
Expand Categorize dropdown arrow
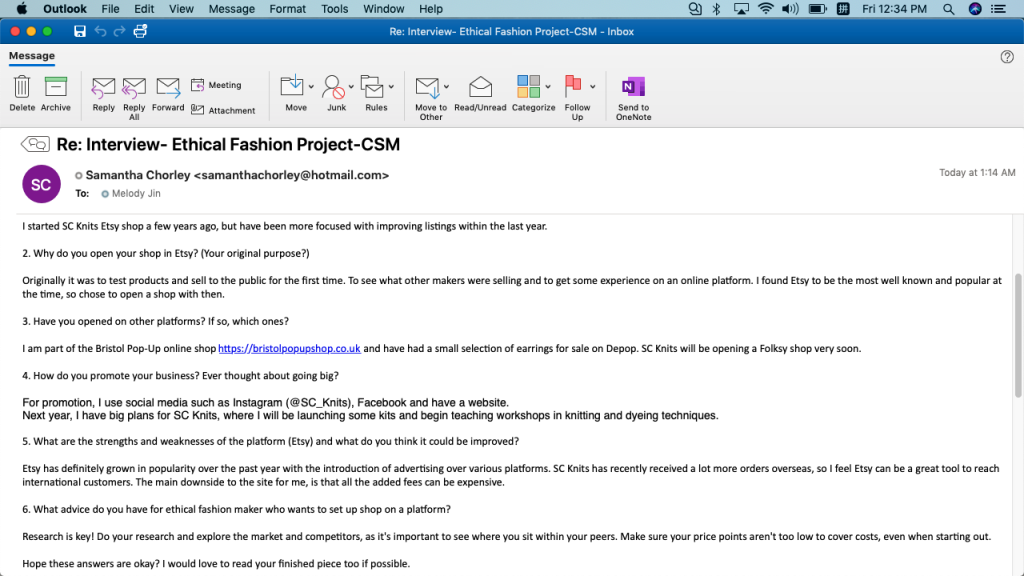[x=548, y=86]
